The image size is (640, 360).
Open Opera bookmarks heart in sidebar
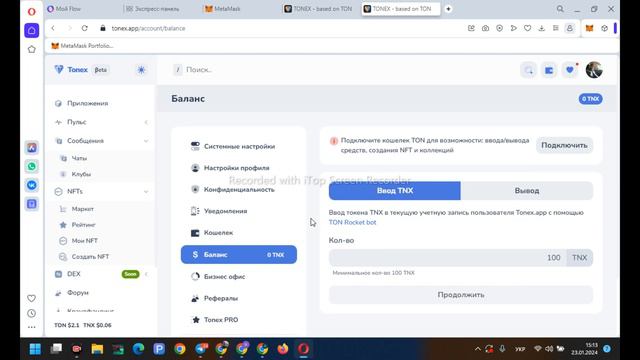31,298
